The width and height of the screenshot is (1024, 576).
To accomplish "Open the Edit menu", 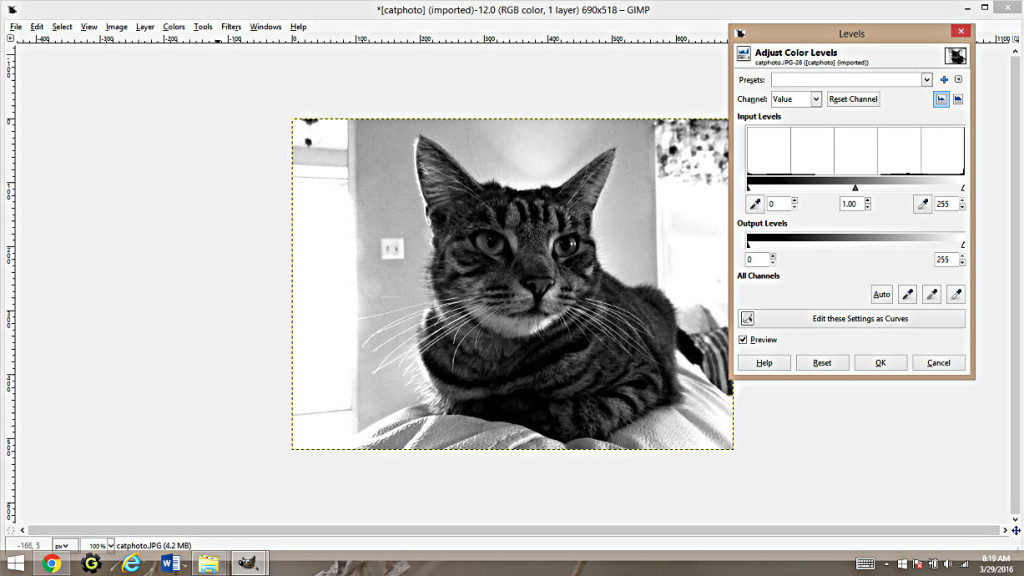I will click(x=37, y=27).
